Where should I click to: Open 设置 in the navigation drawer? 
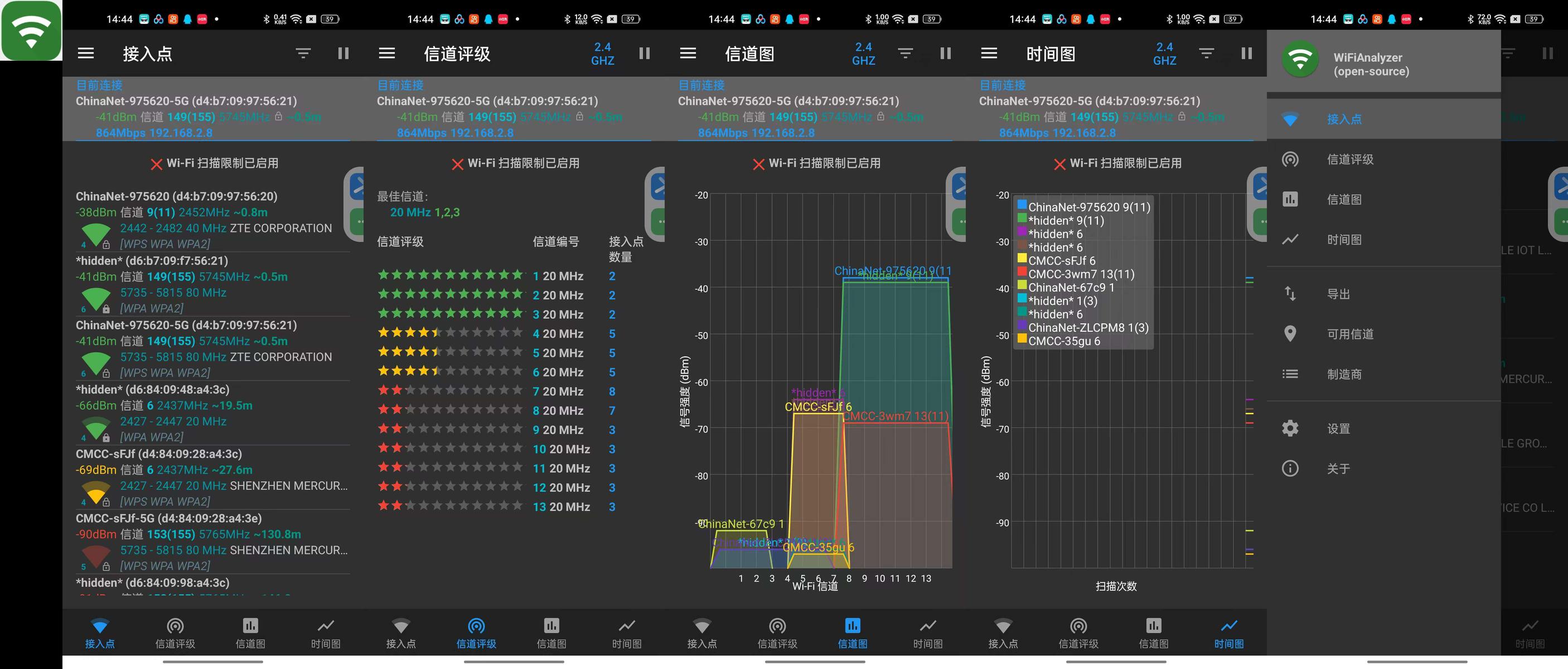(1383, 429)
